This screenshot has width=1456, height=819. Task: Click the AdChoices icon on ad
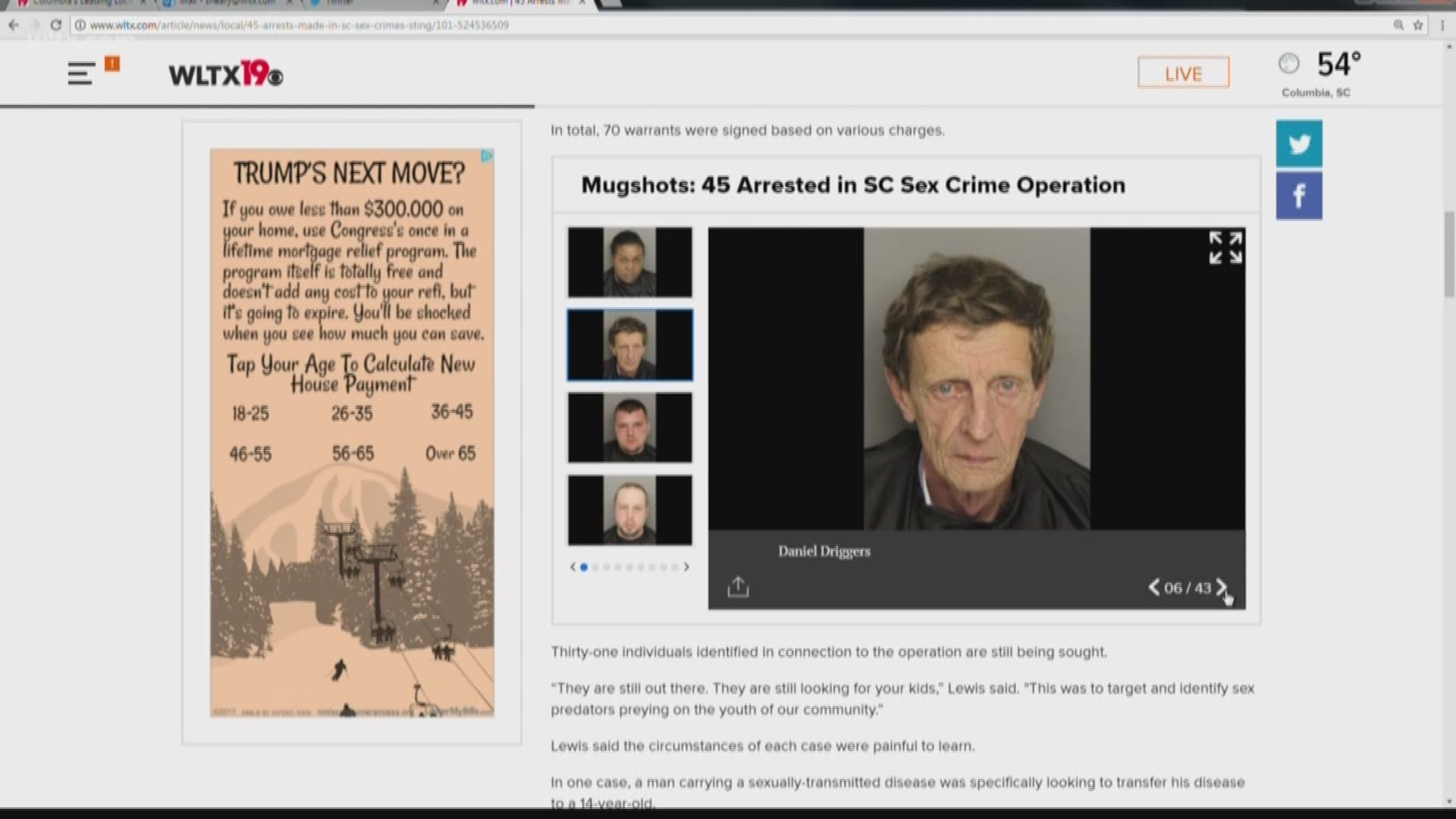coord(487,155)
